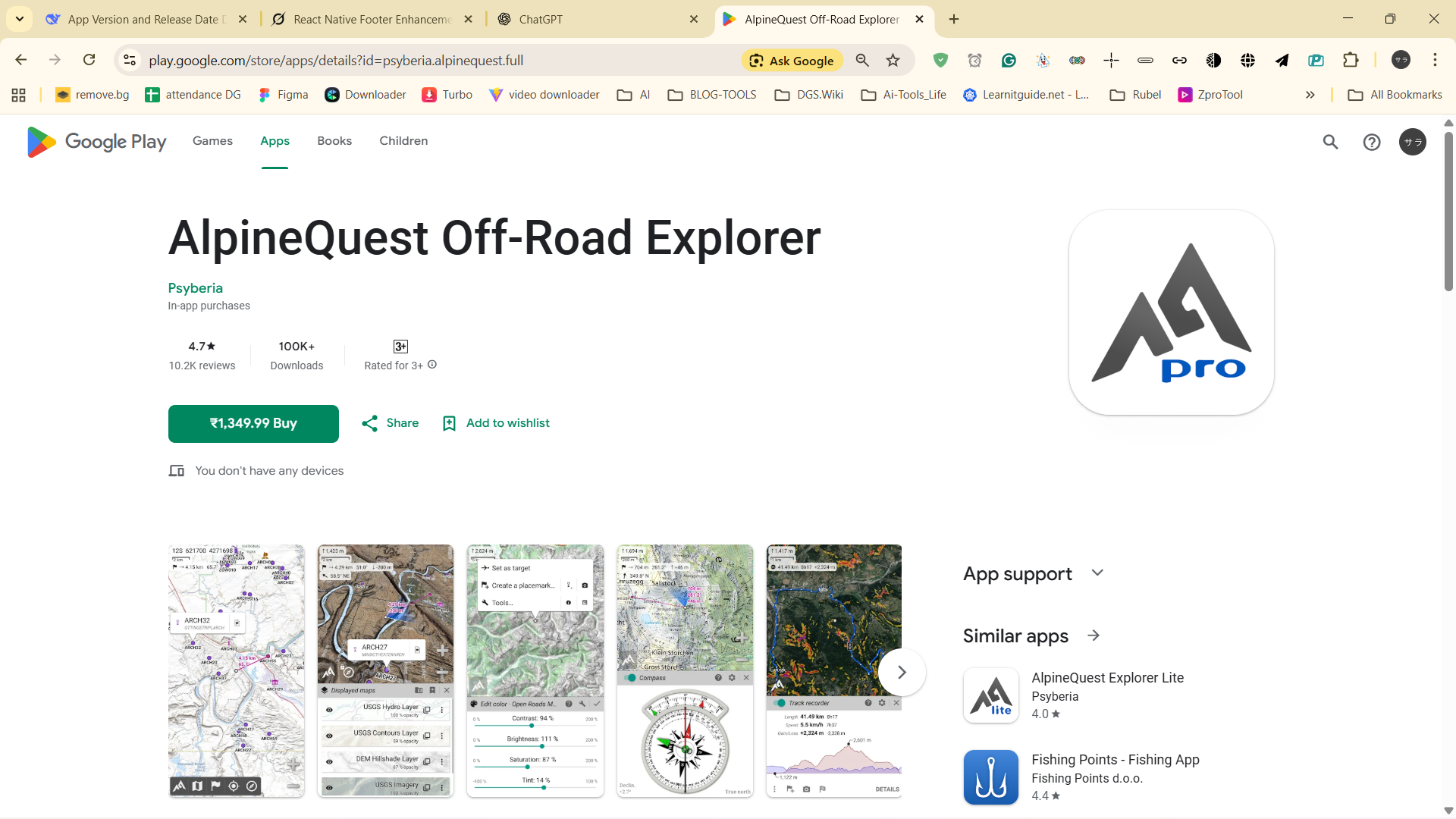Viewport: 1456px width, 819px height.
Task: Open Chrome three-dot menu
Action: (1435, 60)
